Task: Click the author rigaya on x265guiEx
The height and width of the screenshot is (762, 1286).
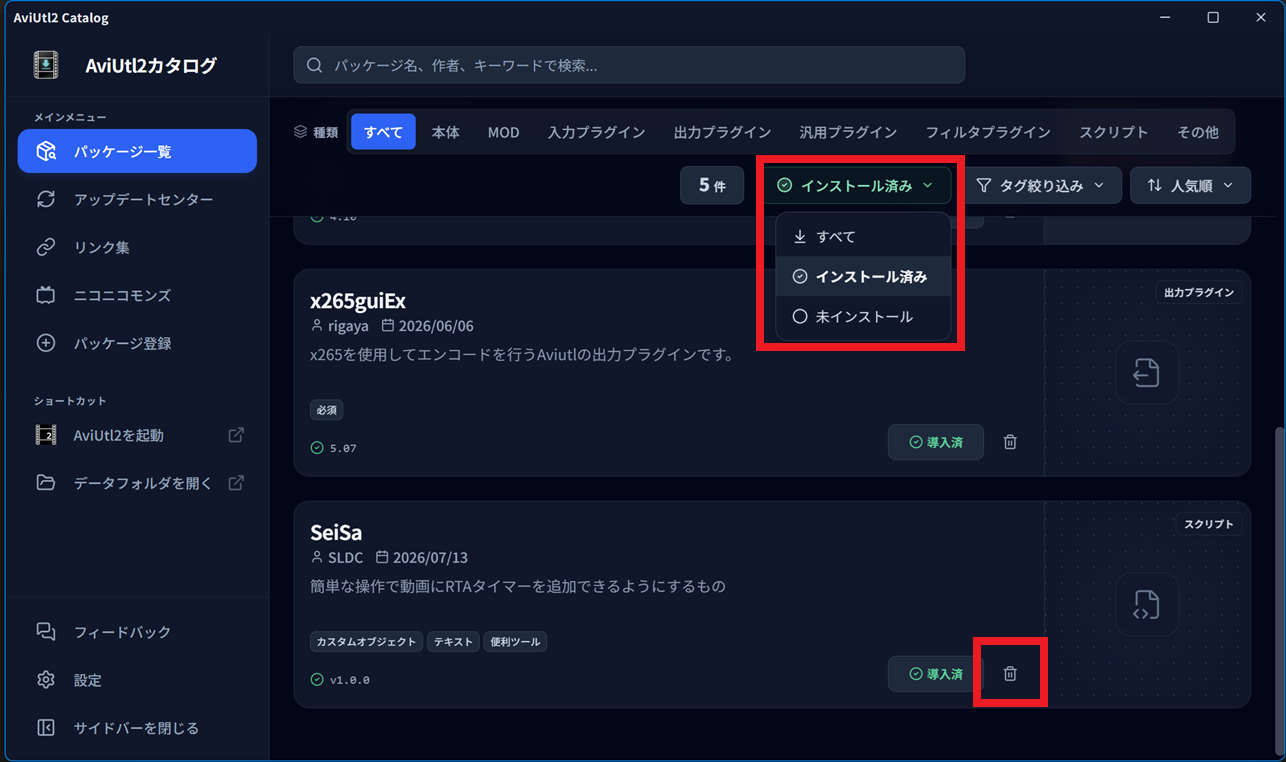Action: (348, 326)
